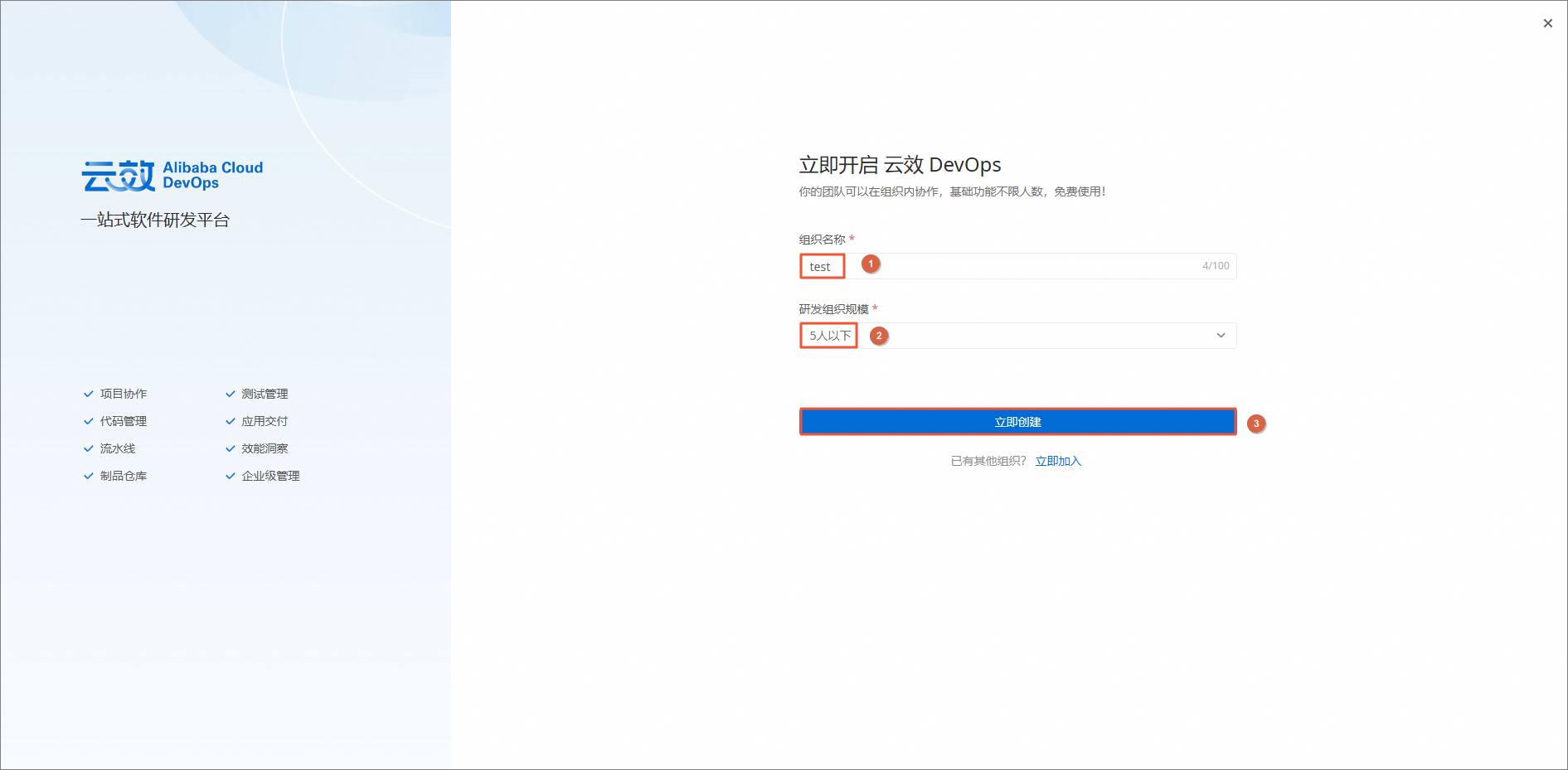The height and width of the screenshot is (770, 1568).
Task: Click the 云效 Alibaba Cloud DevOps logo
Action: (x=172, y=176)
